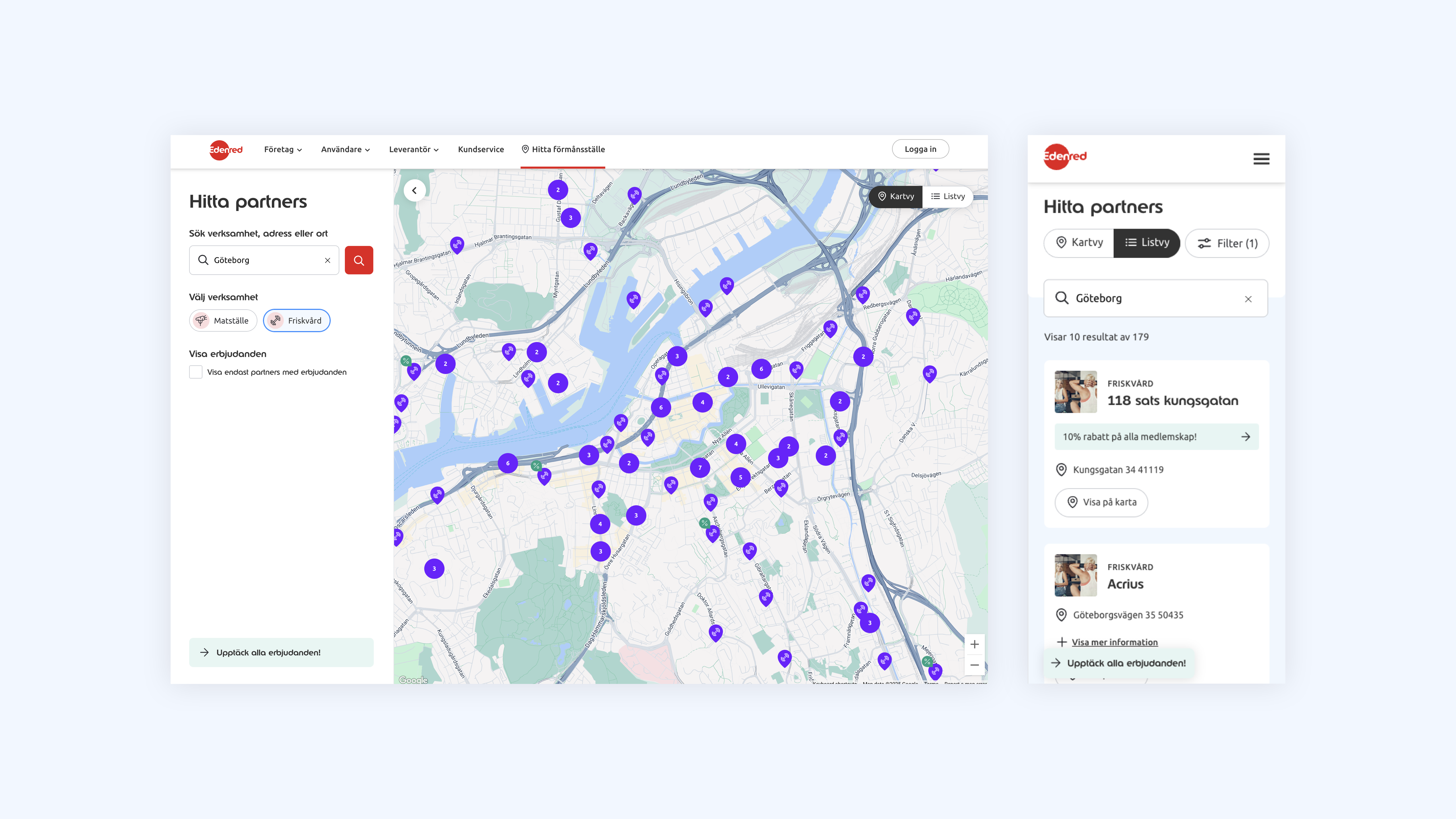This screenshot has height=819, width=1456.
Task: Click the Acrius partner name
Action: [1125, 584]
